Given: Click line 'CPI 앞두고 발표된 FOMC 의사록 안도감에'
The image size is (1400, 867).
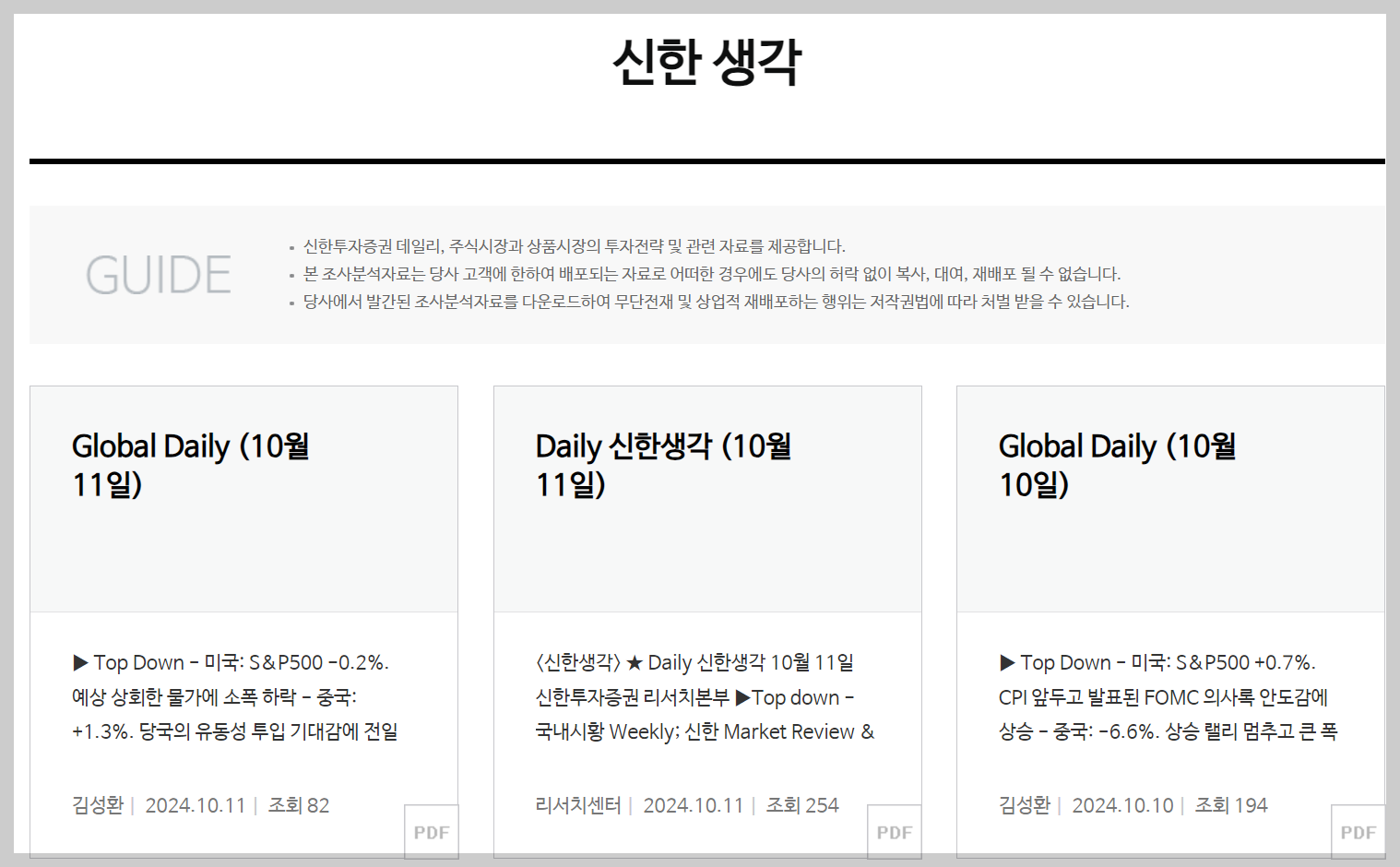Looking at the screenshot, I should tap(1163, 697).
